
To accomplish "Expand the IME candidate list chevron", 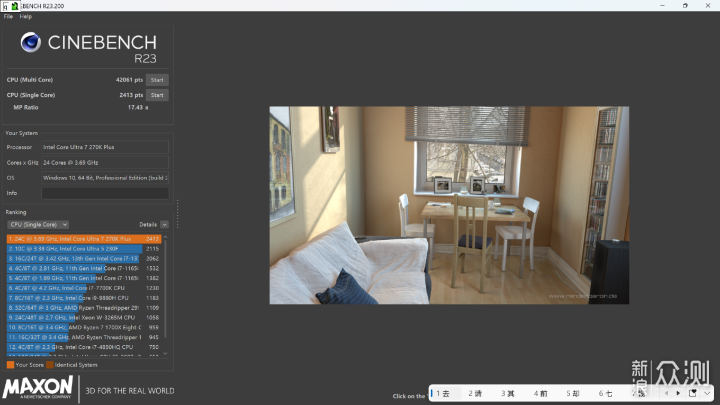I will pos(707,393).
